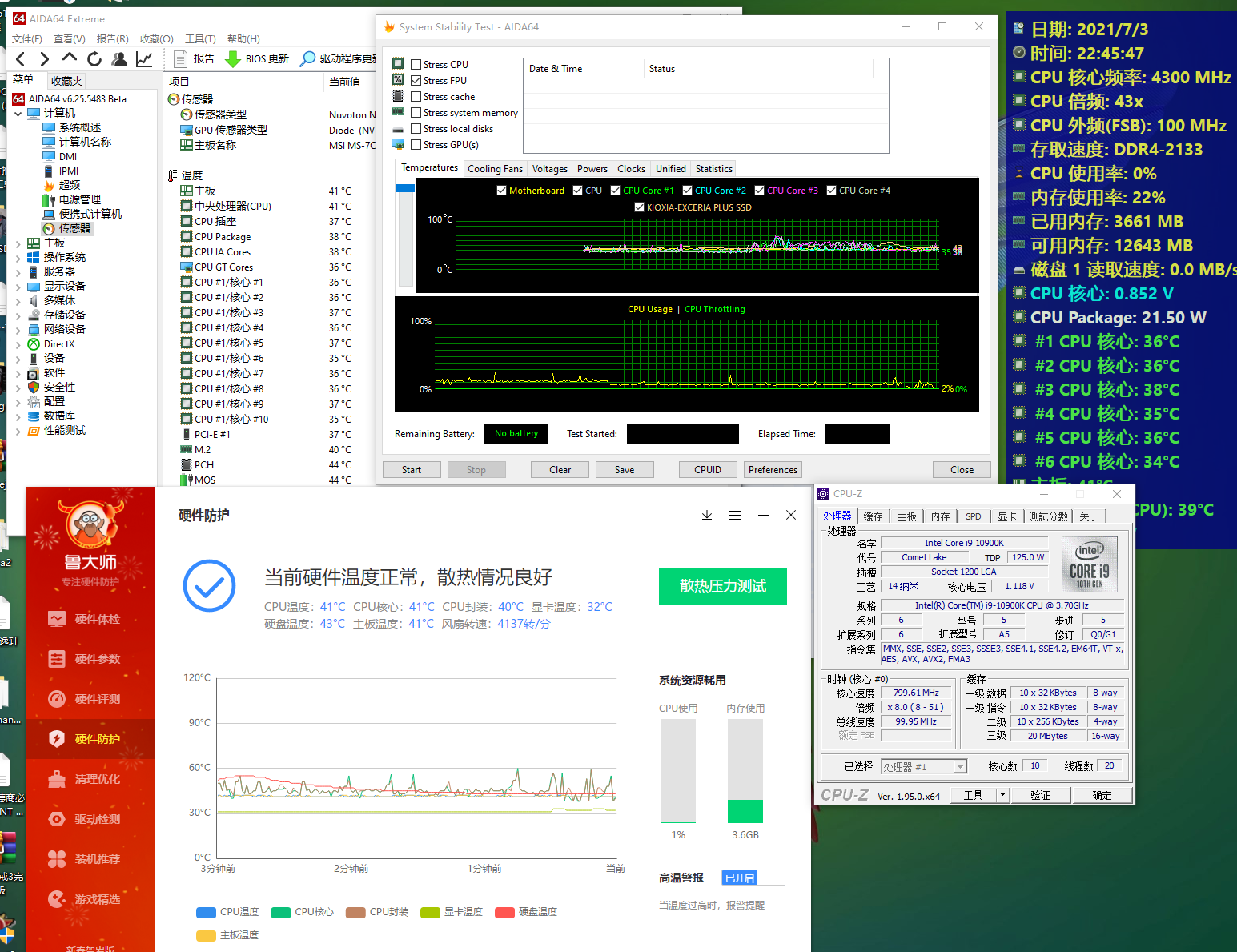The image size is (1237, 952).
Task: Click Save button in stability test
Action: click(x=625, y=470)
